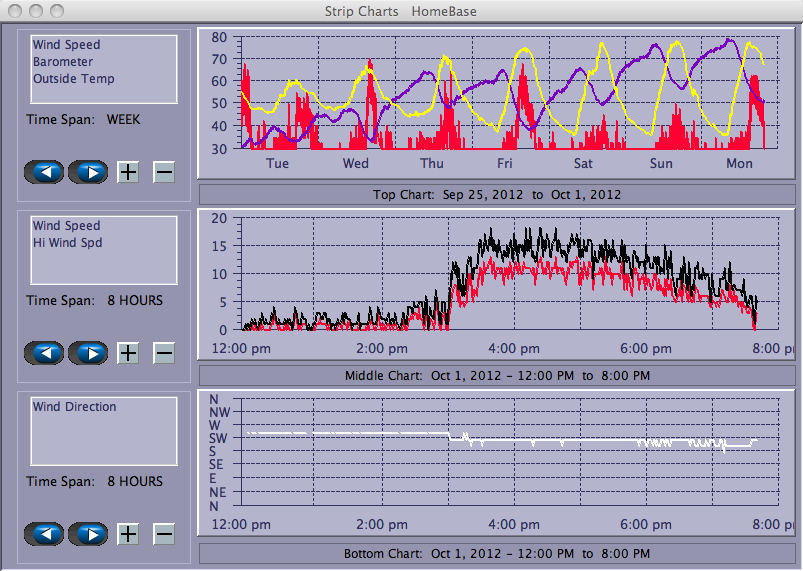Screen dimensions: 803x571
Task: Select Wind Direction in the bottom list
Action: click(74, 407)
